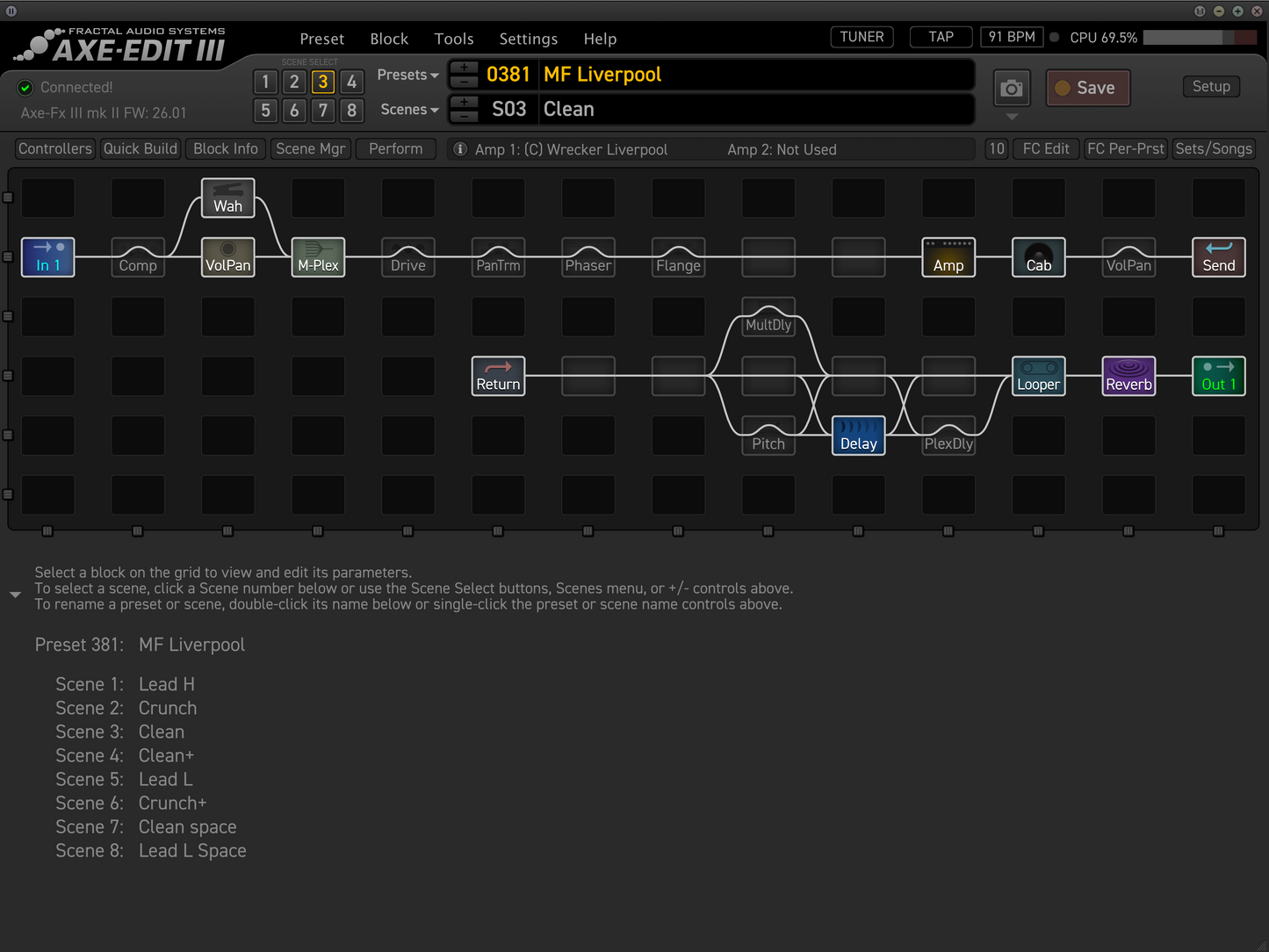
Task: Click the snapshot camera icon
Action: [1011, 88]
